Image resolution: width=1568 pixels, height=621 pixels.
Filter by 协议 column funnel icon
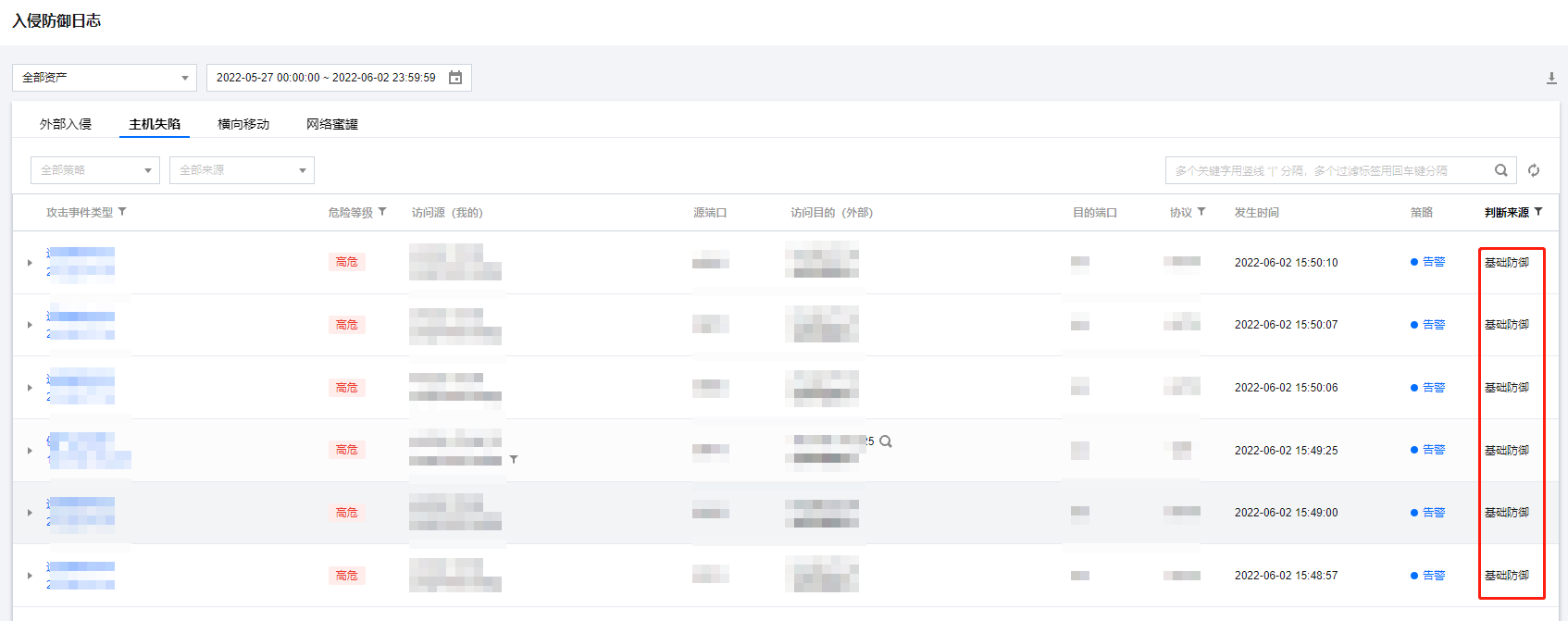point(1201,212)
